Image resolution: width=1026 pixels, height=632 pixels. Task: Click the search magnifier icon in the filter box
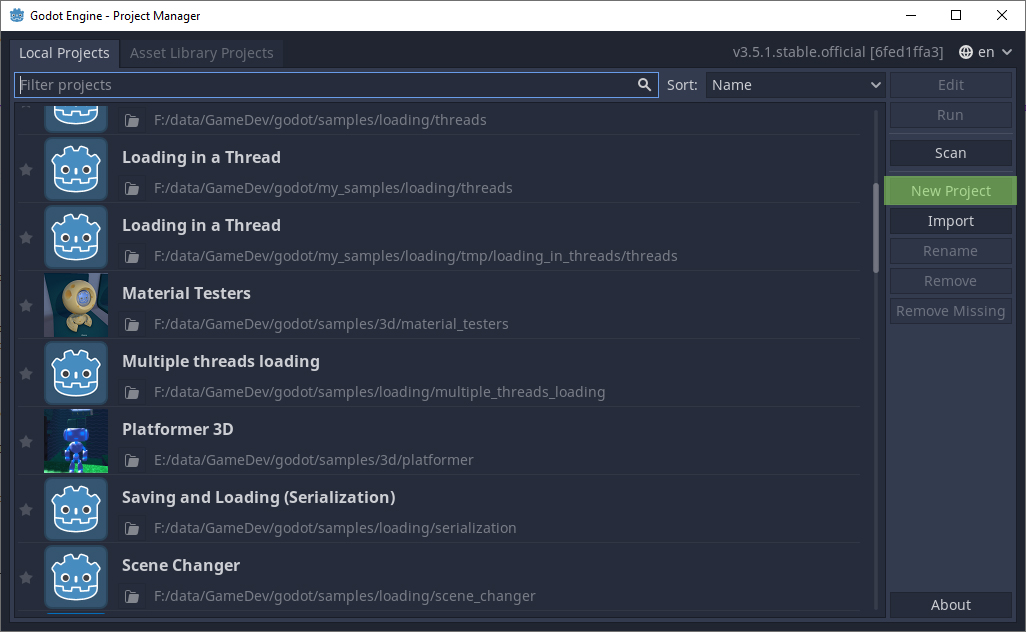644,84
